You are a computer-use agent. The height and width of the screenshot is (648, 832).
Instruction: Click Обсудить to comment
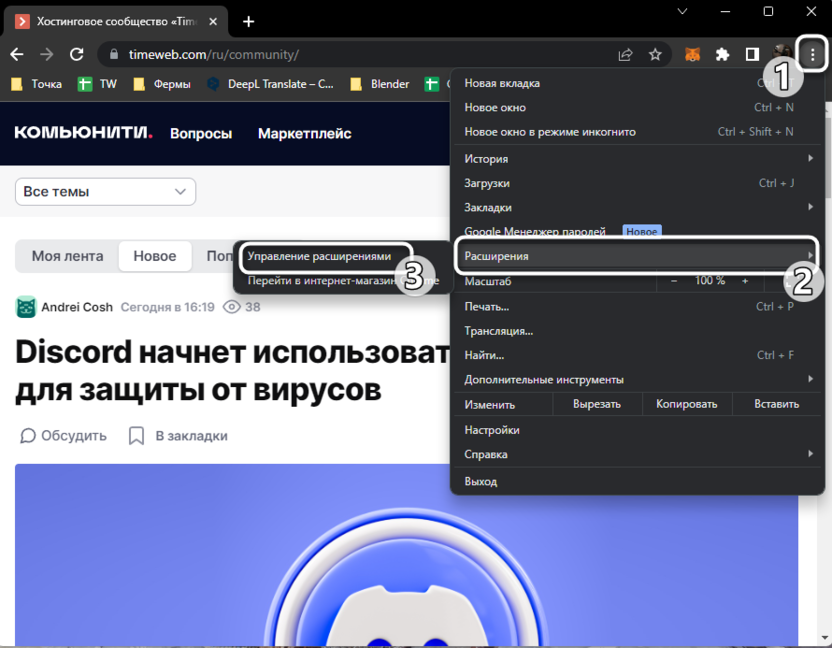63,436
